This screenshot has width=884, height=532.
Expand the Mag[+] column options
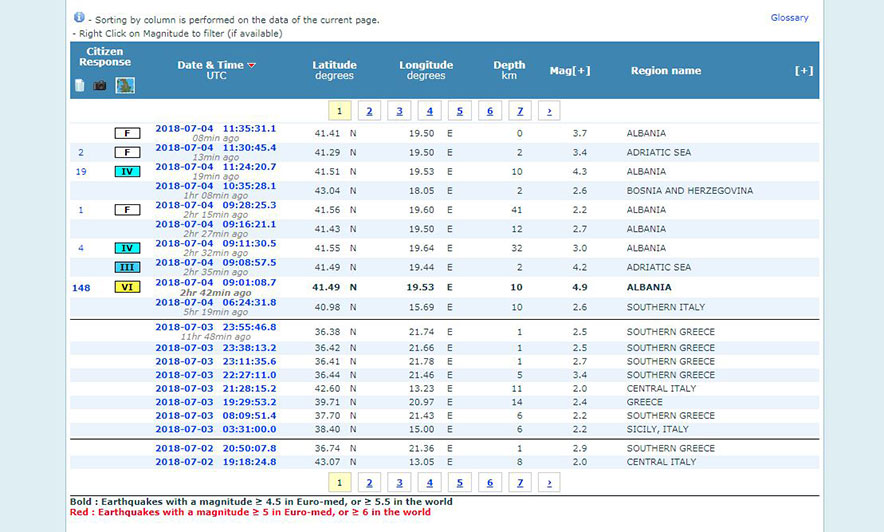(570, 71)
